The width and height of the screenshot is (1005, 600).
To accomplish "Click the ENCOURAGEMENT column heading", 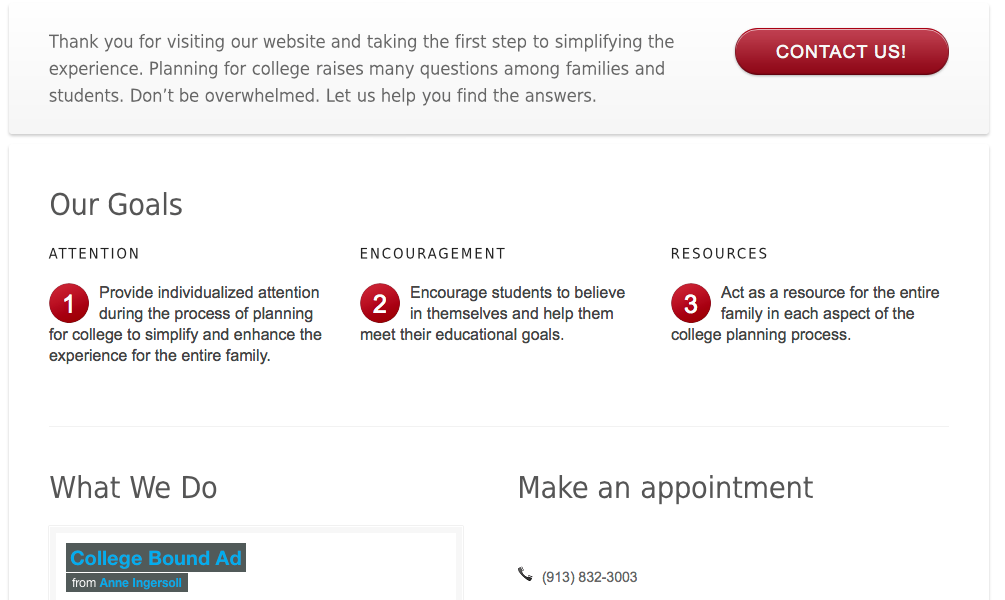I will pos(433,254).
